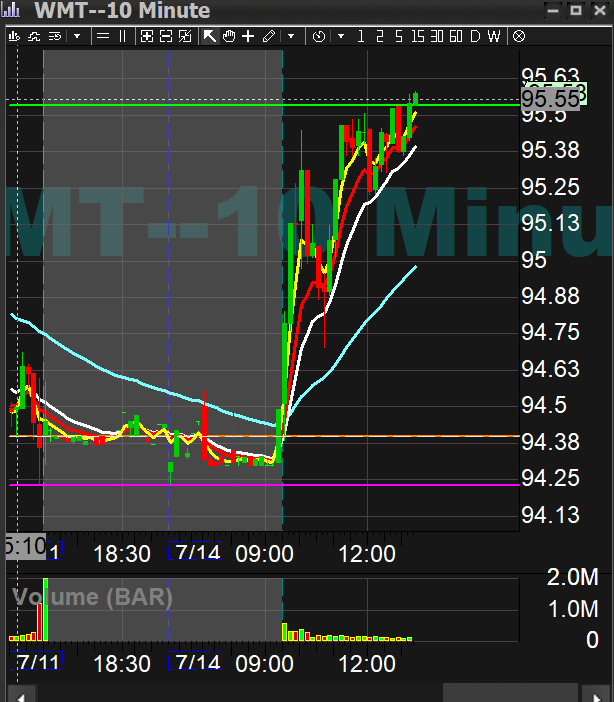Viewport: 614px width, 702px height.
Task: Click the chart settings list icon
Action: [x=55, y=36]
